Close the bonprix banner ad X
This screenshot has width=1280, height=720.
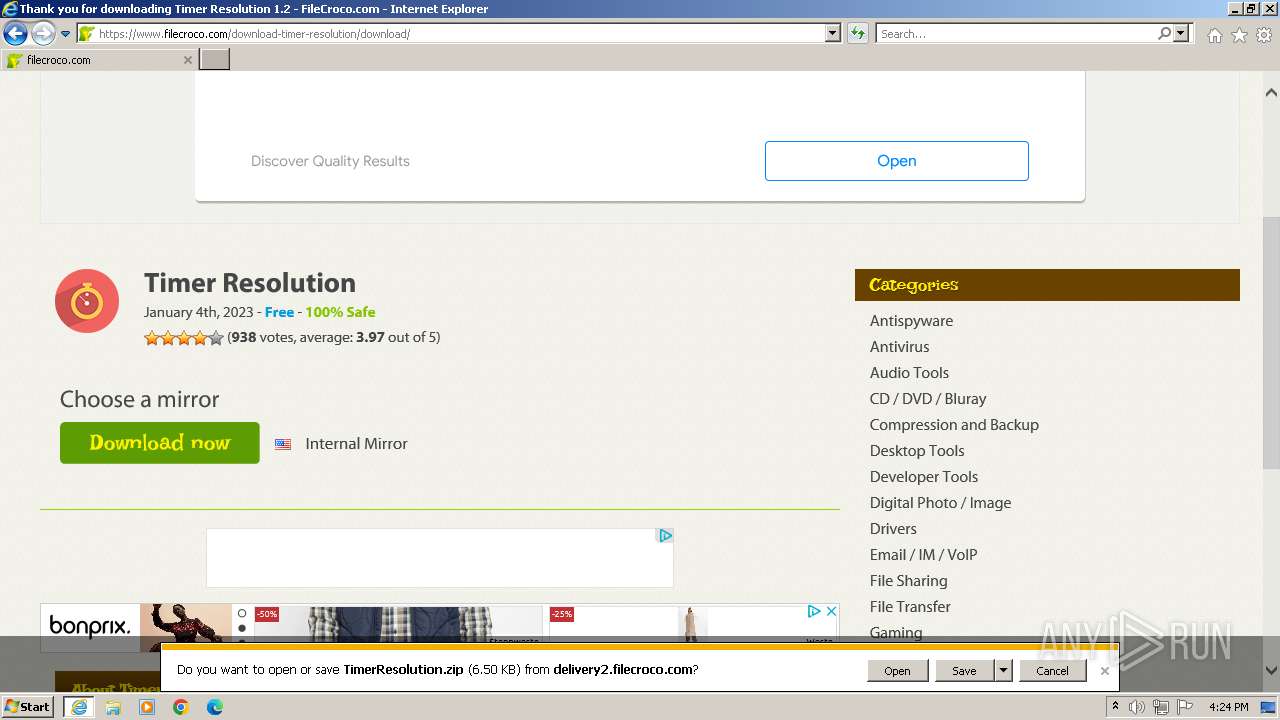click(x=830, y=611)
